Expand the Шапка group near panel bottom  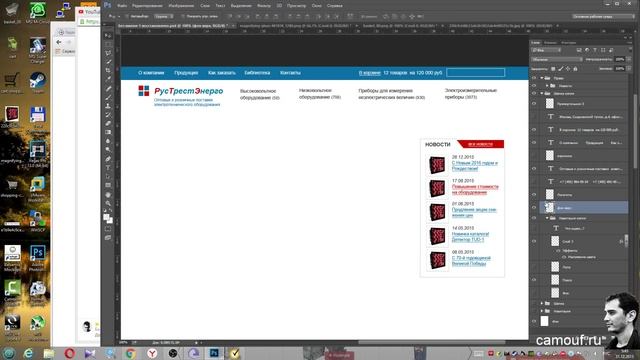[x=542, y=303]
